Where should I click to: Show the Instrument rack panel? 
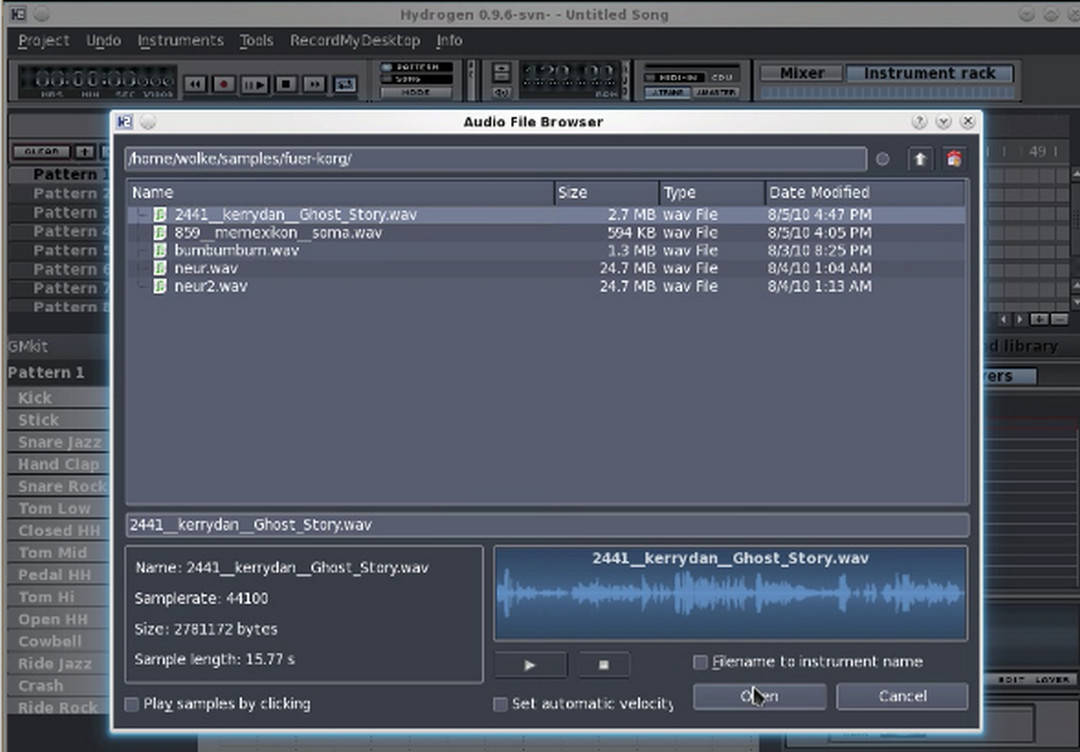click(x=930, y=73)
